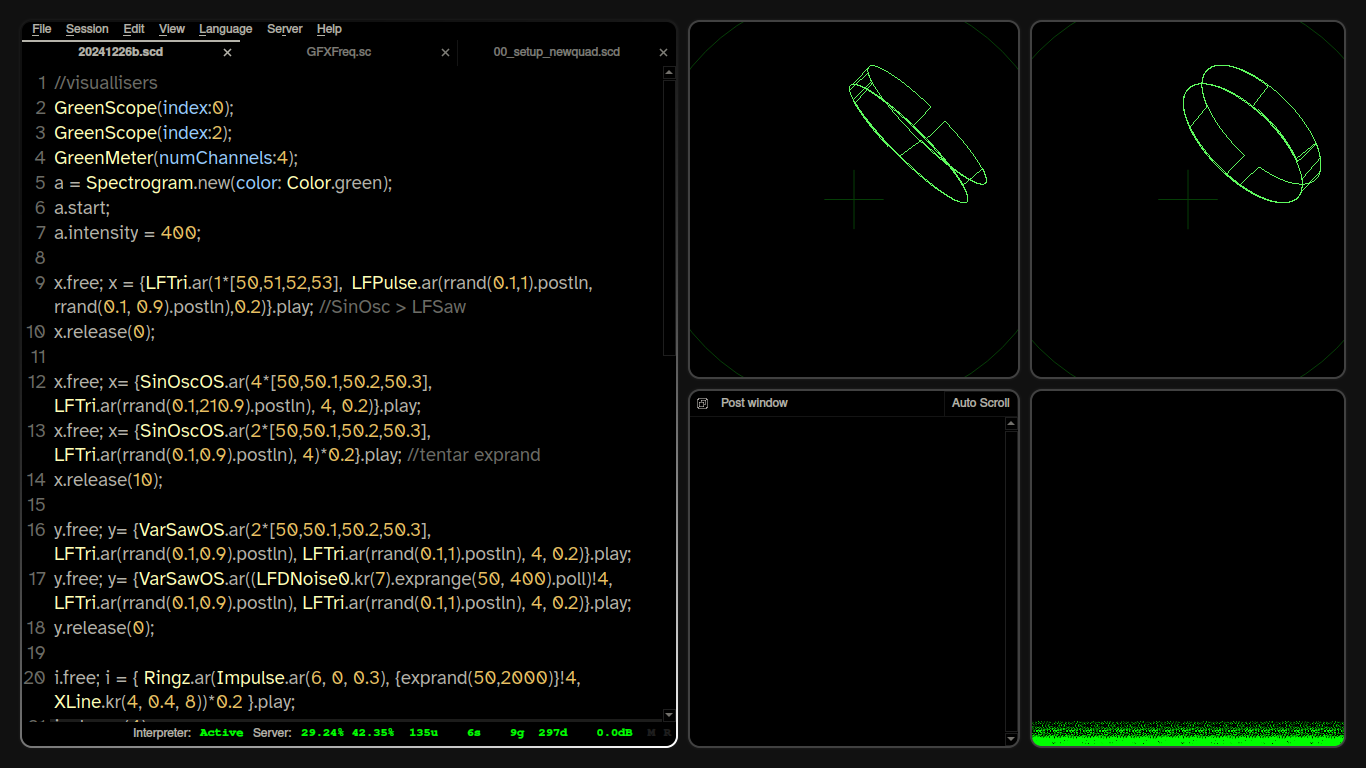1366x768 pixels.
Task: Click the green spectrogram display panel
Action: pyautogui.click(x=1188, y=568)
